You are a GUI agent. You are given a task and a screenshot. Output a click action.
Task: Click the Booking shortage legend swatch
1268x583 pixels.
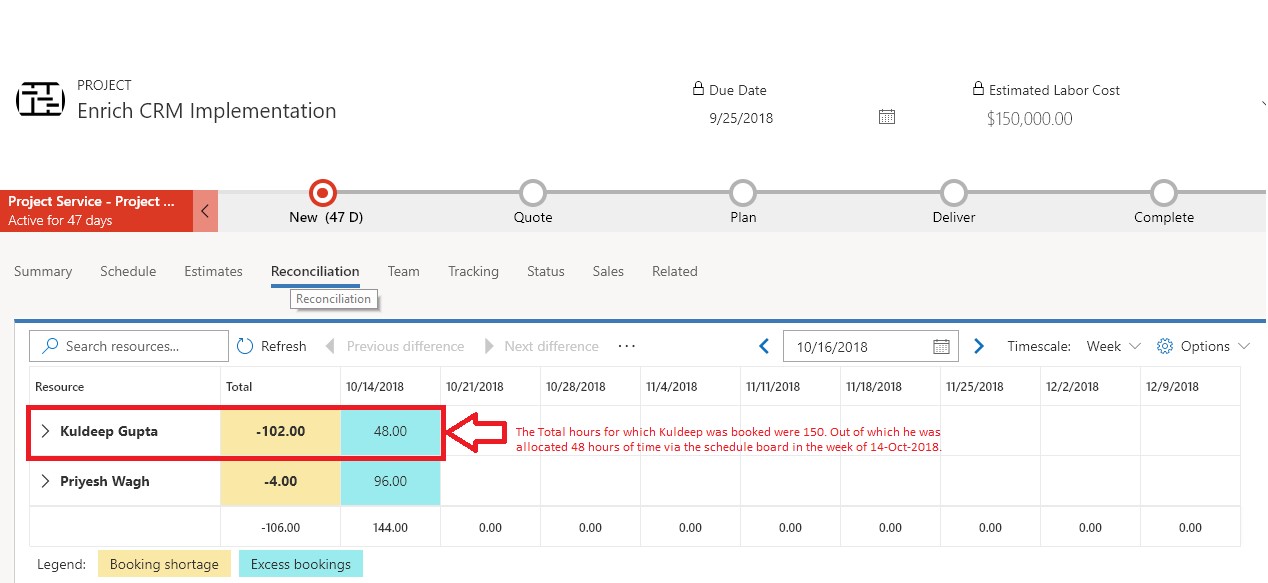tap(164, 564)
